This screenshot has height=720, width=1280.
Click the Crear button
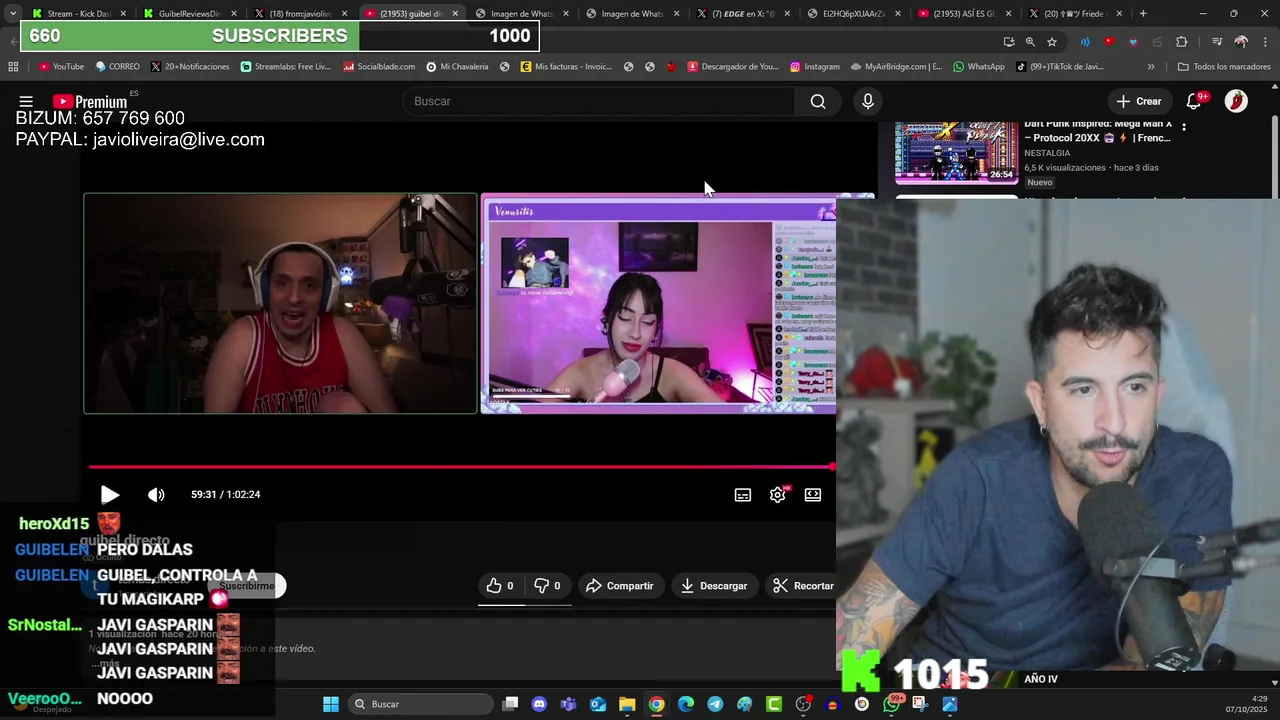[1139, 101]
